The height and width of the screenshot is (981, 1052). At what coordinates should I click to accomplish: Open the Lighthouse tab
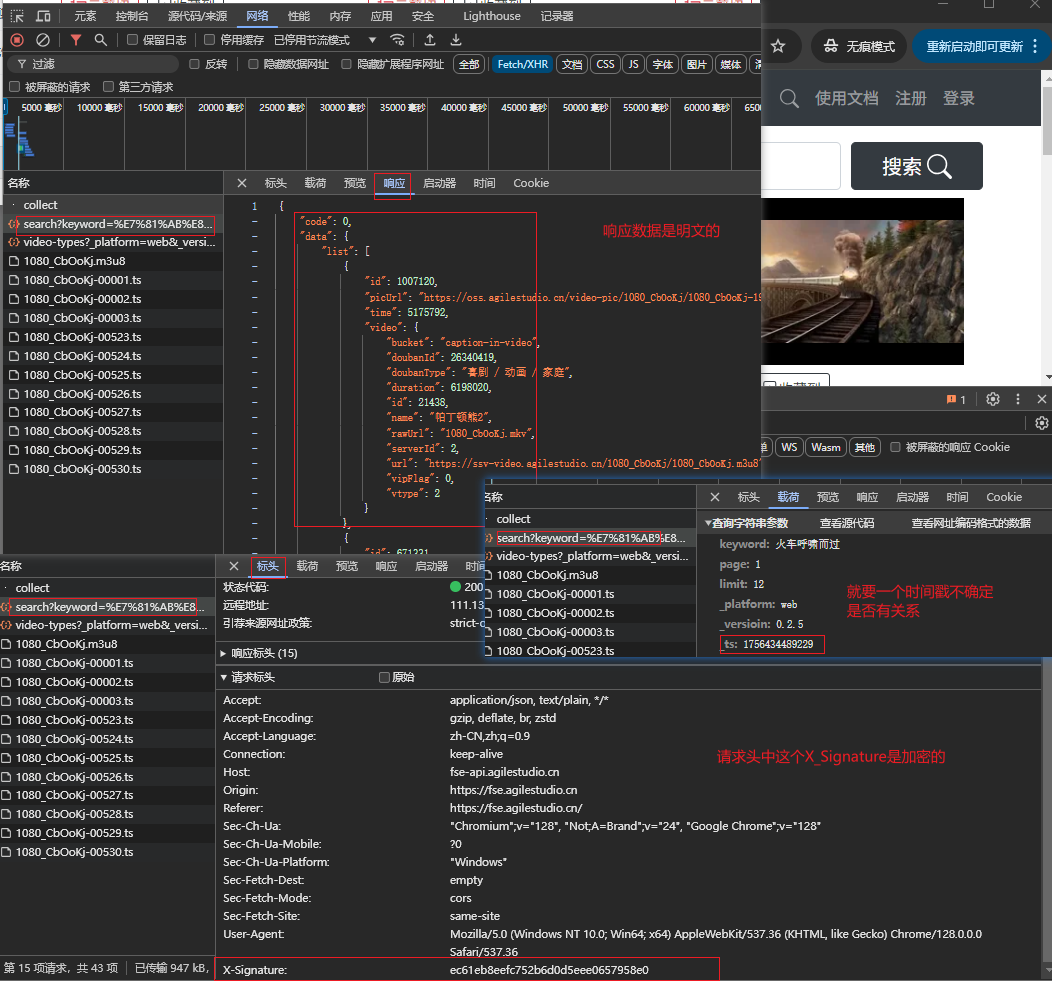pos(491,16)
